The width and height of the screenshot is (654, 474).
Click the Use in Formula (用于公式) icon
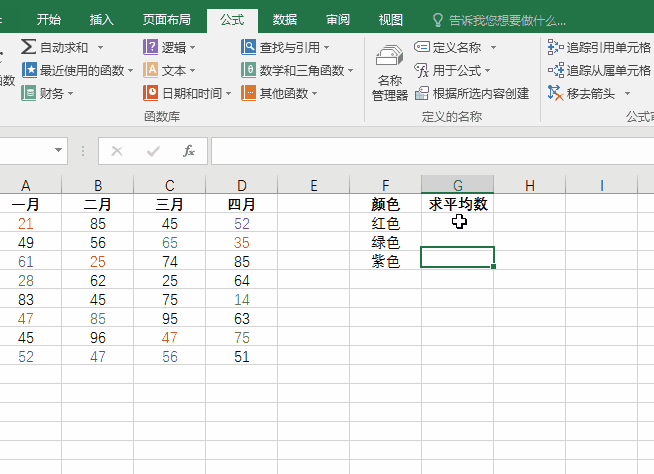(x=422, y=70)
